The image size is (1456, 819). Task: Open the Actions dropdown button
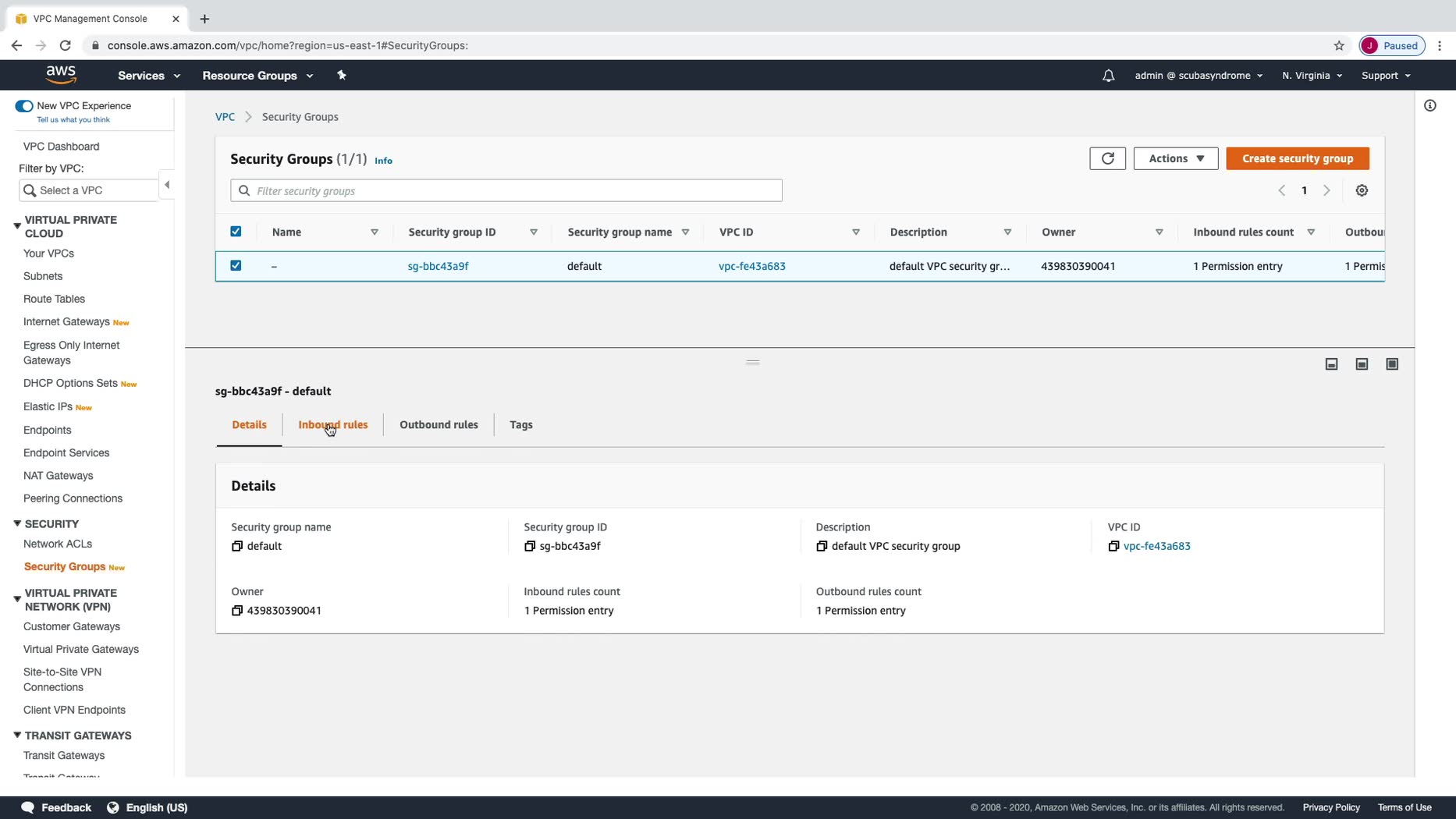pyautogui.click(x=1175, y=158)
